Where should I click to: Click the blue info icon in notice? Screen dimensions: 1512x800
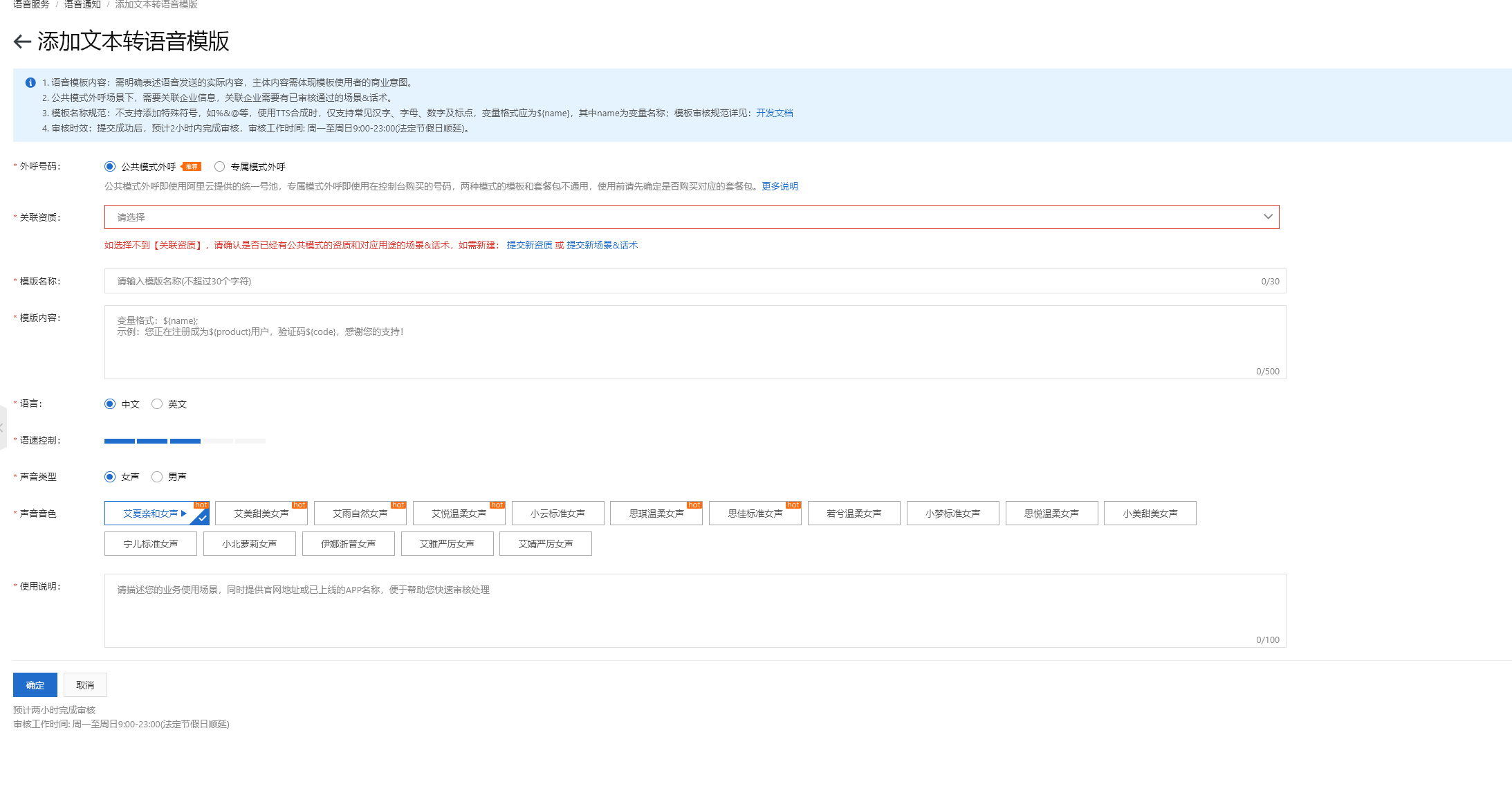30,82
